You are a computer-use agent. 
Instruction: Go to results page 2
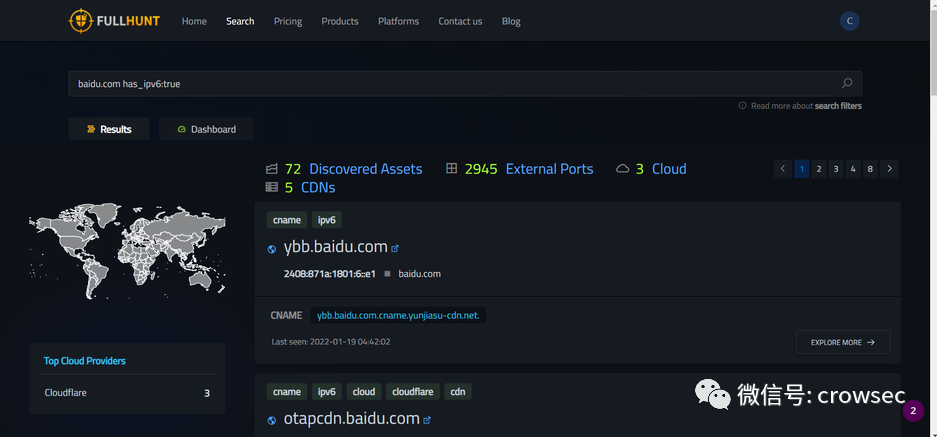(819, 169)
